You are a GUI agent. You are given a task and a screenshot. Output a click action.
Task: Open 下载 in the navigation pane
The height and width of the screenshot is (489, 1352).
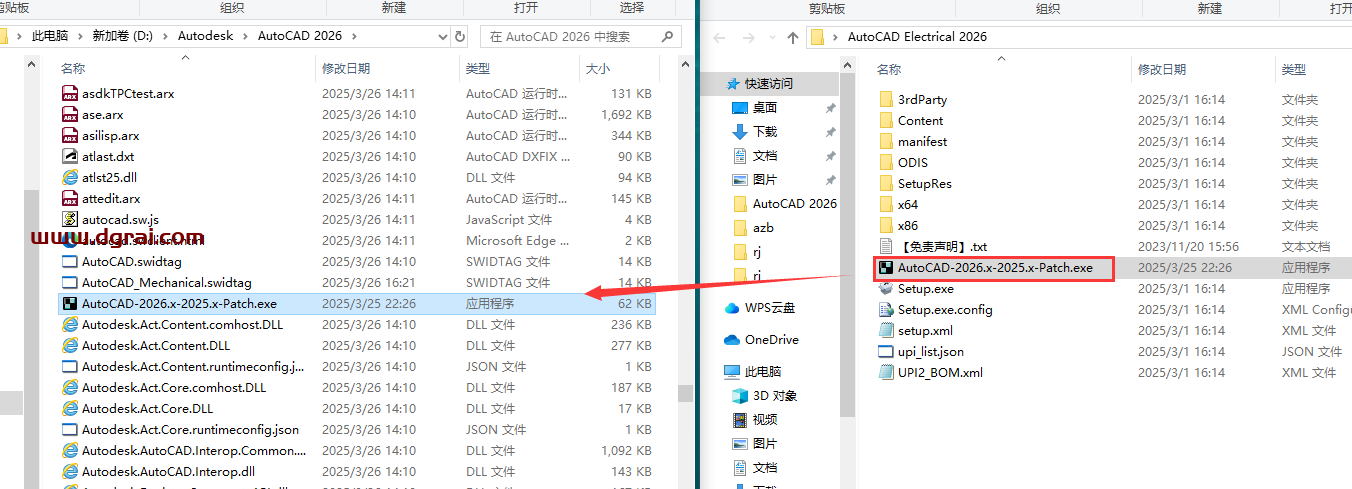pos(765,132)
